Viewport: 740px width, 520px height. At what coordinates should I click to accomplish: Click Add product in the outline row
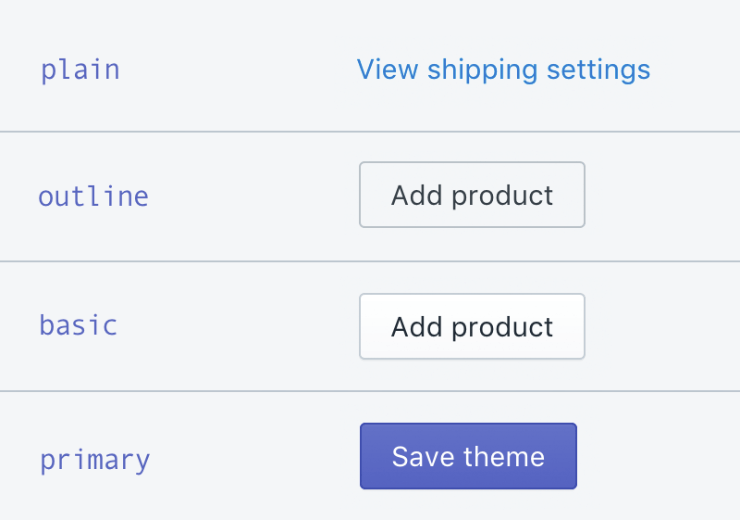[x=472, y=195]
